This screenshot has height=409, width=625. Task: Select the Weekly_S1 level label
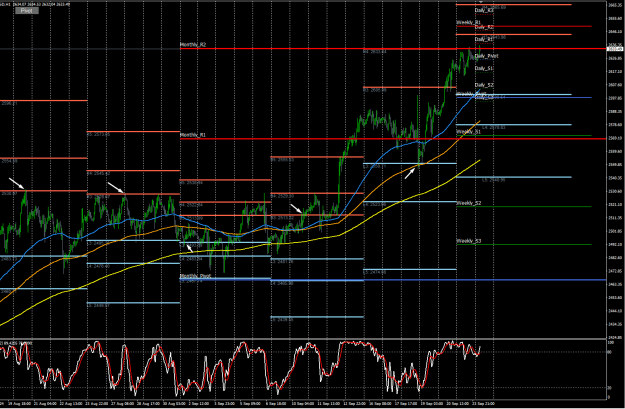(x=469, y=132)
